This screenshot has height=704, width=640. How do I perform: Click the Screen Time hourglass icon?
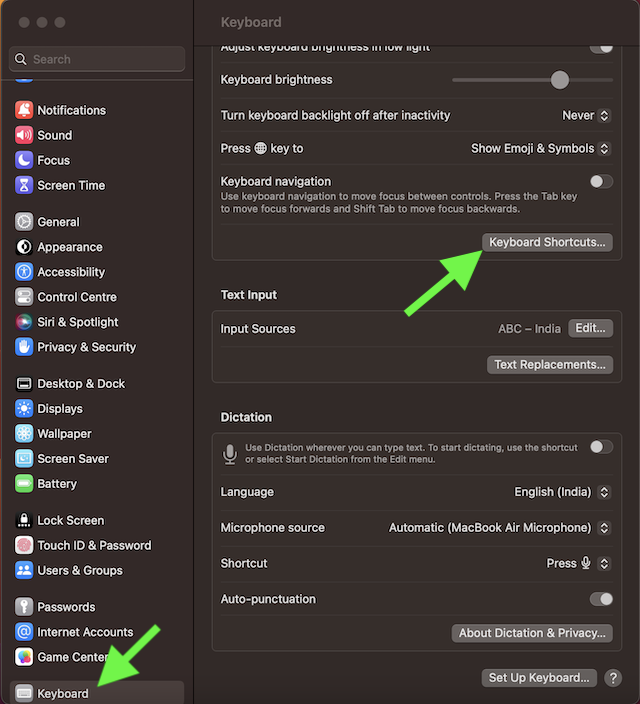tap(24, 185)
